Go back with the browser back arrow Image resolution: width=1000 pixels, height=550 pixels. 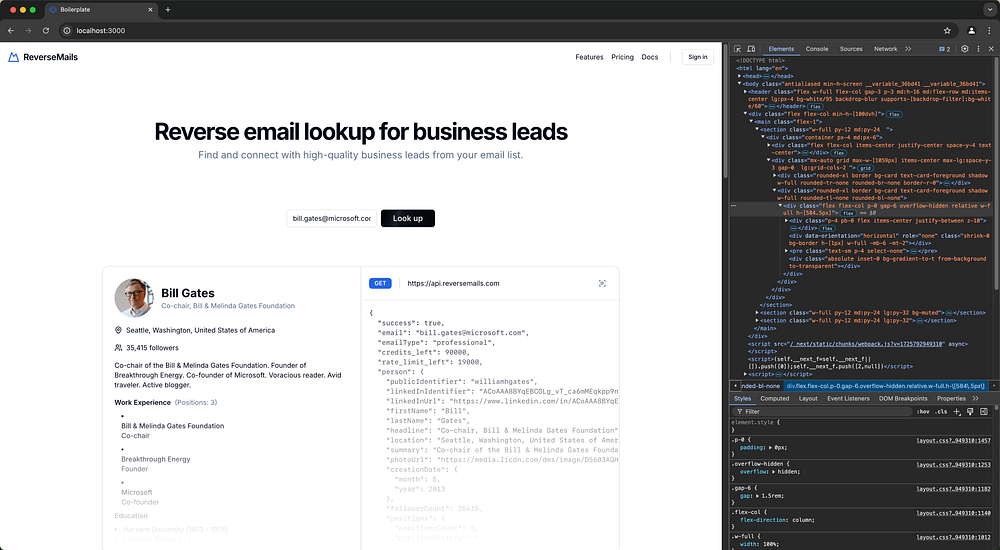(x=11, y=30)
